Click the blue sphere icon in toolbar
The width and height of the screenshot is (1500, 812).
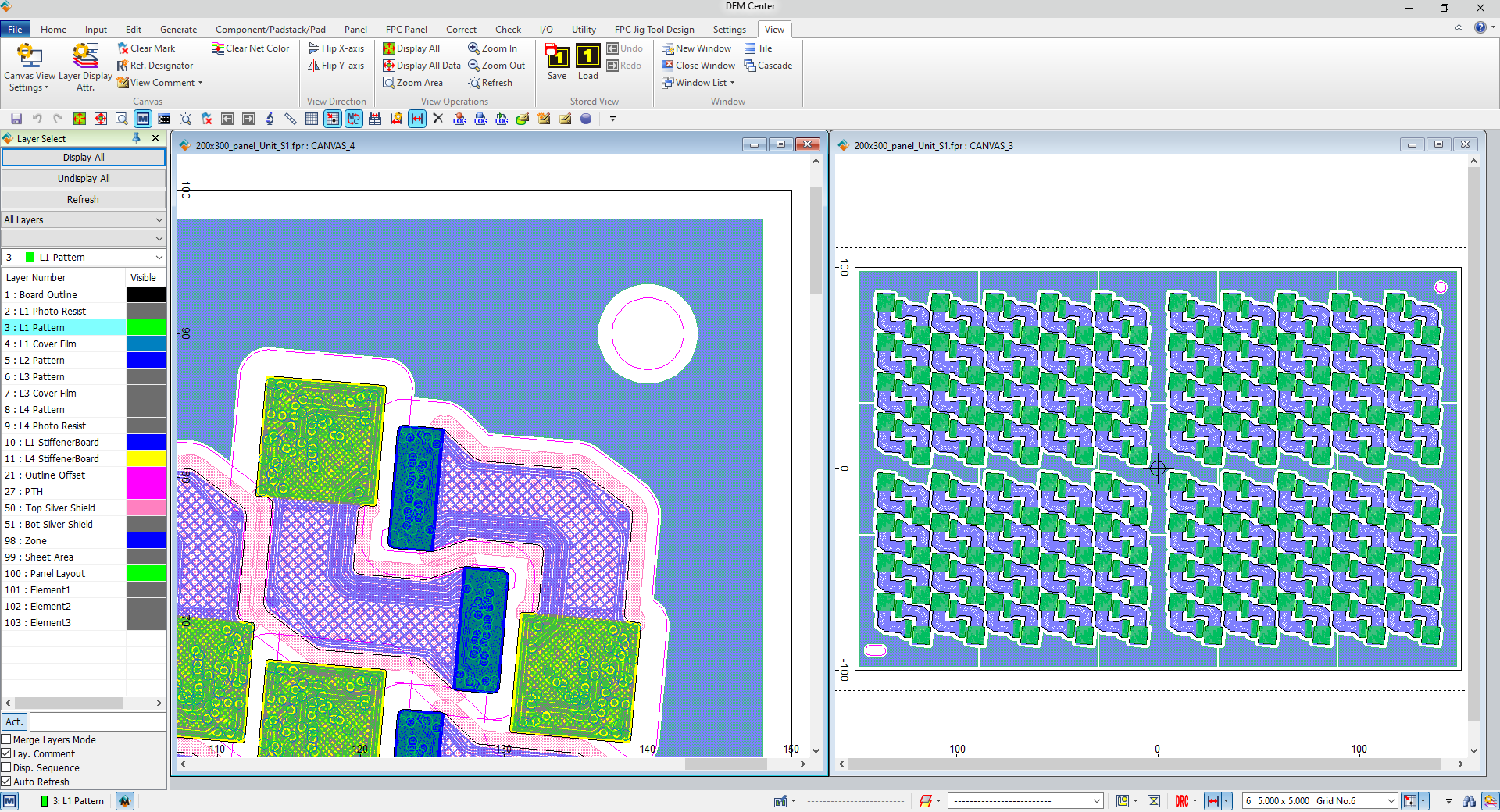tap(586, 119)
